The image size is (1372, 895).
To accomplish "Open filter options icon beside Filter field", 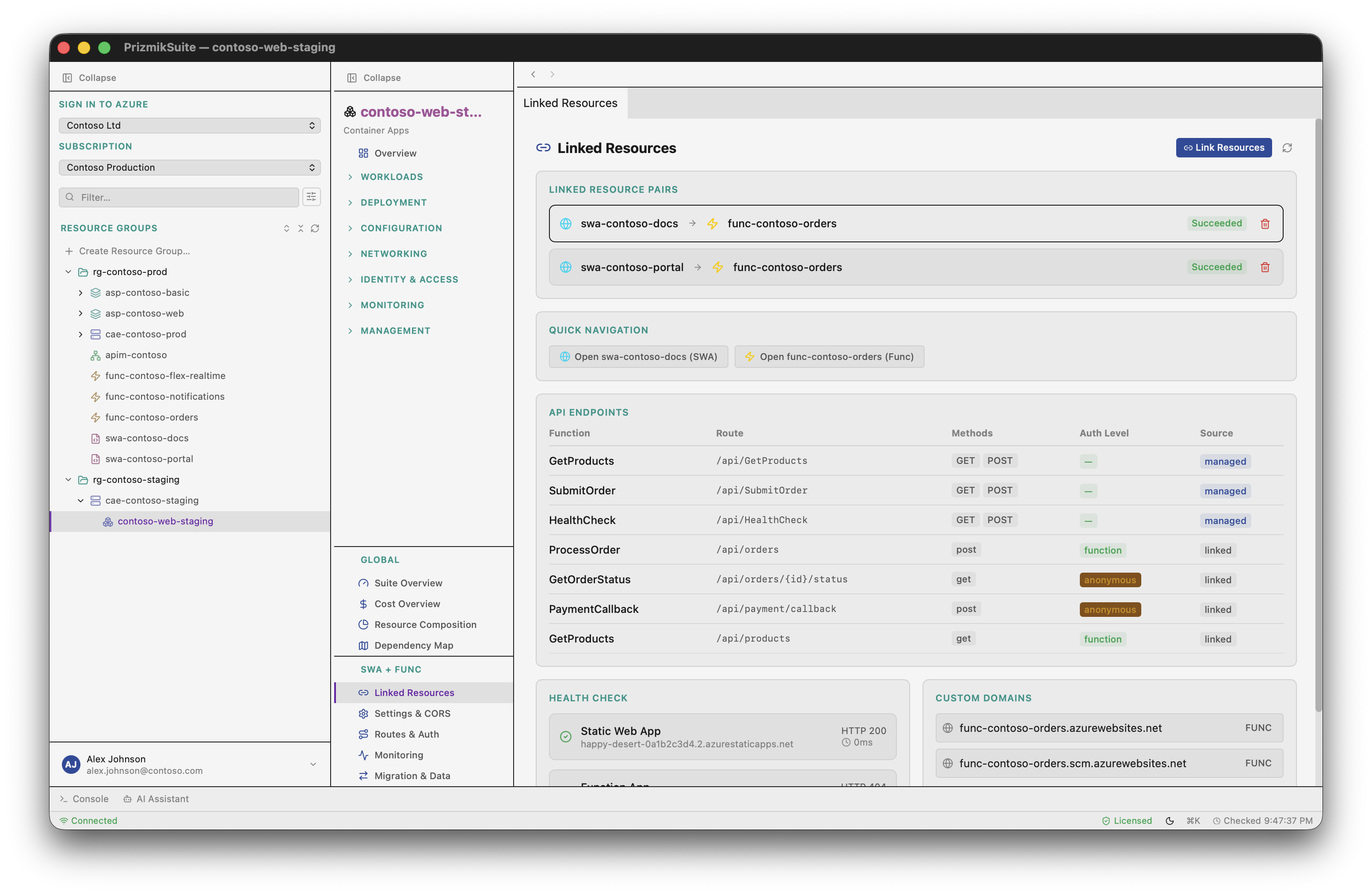I will 311,197.
